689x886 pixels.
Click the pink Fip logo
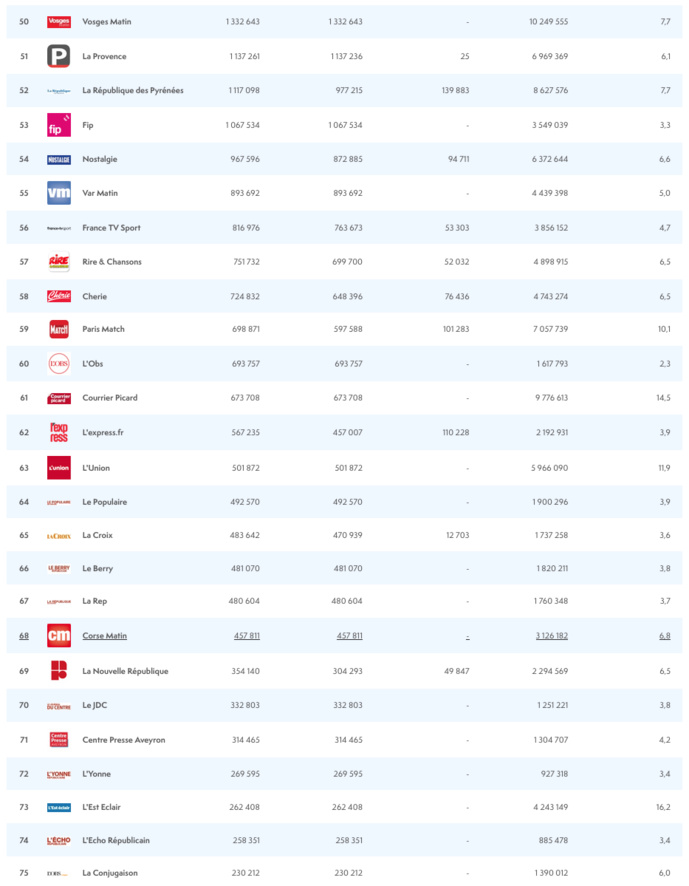pos(59,125)
